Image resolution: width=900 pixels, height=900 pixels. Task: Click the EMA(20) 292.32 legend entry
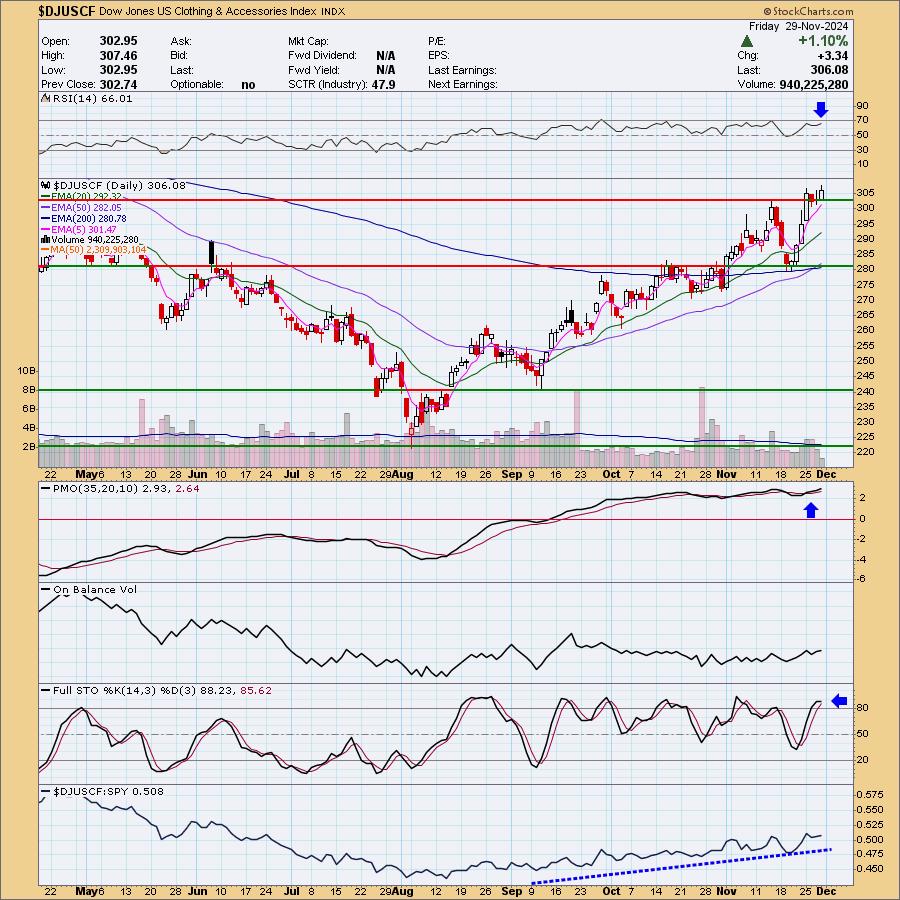81,196
